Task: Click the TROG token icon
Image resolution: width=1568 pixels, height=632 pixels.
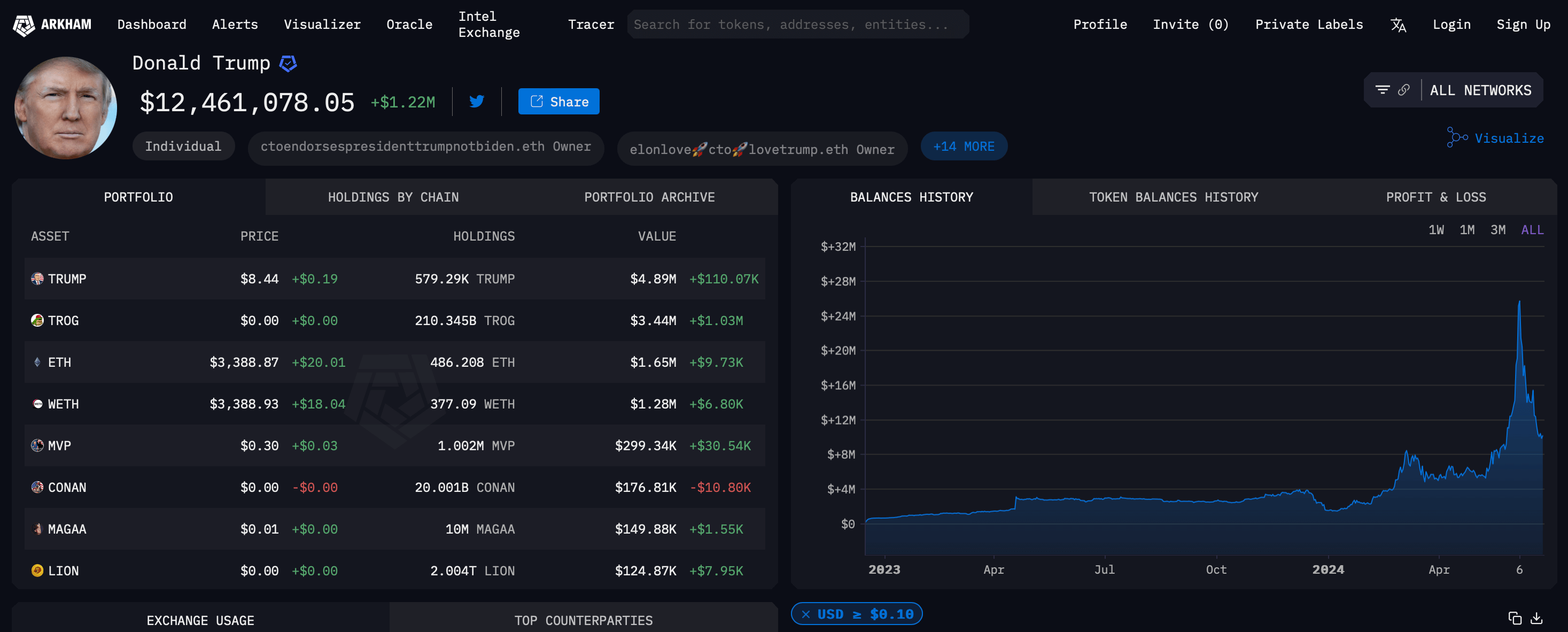Action: (37, 320)
